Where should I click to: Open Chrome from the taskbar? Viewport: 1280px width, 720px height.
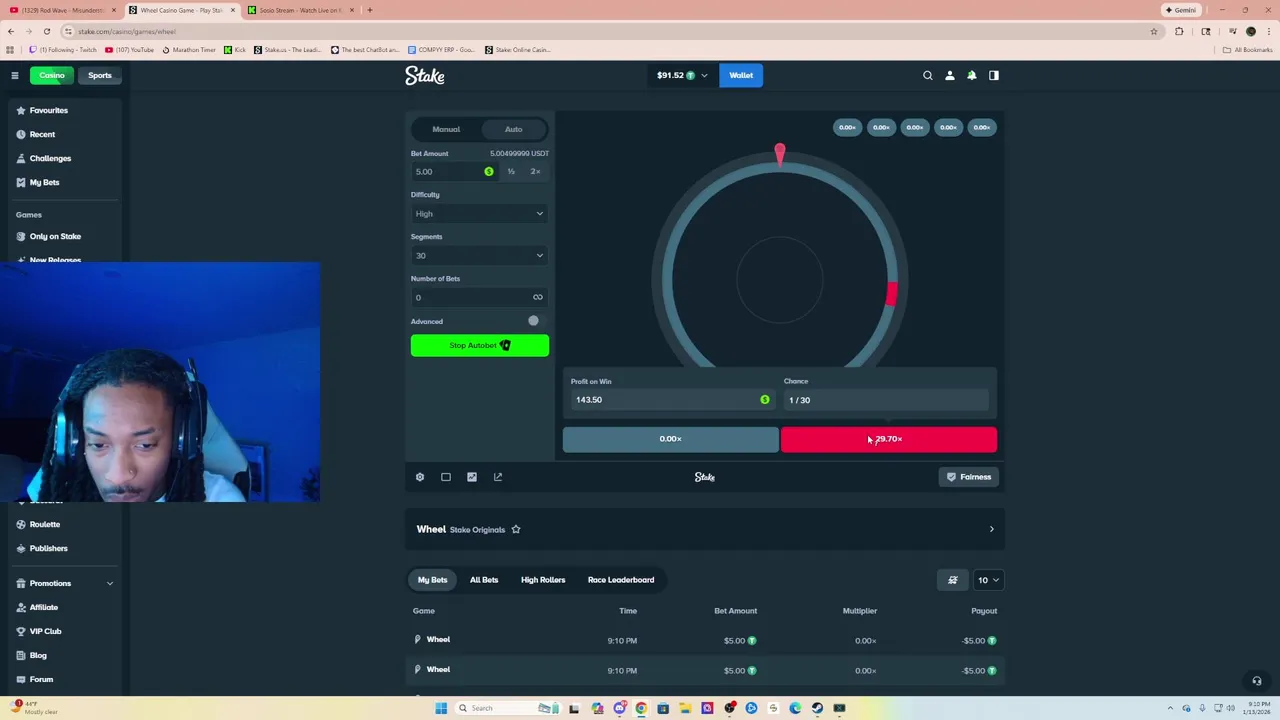(641, 708)
